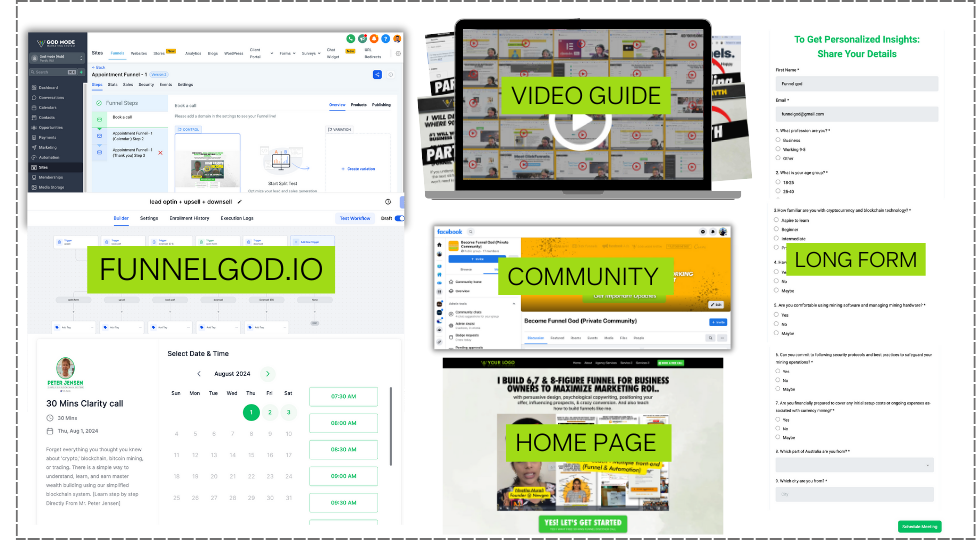This screenshot has width=976, height=540.
Task: Switch to the Funnels tab
Action: (x=118, y=54)
